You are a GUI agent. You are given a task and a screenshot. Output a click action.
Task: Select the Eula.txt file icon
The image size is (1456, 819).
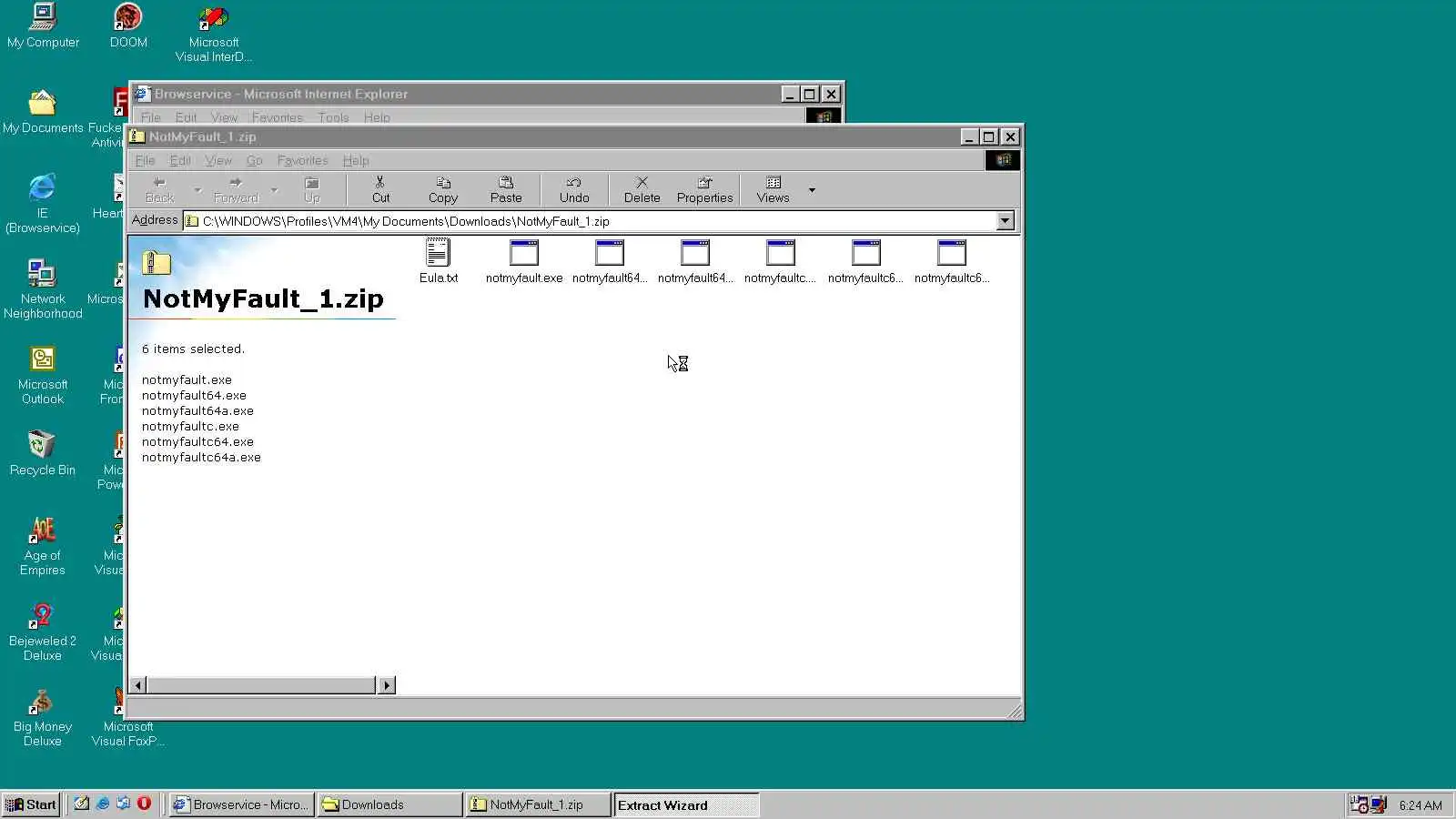click(x=438, y=252)
